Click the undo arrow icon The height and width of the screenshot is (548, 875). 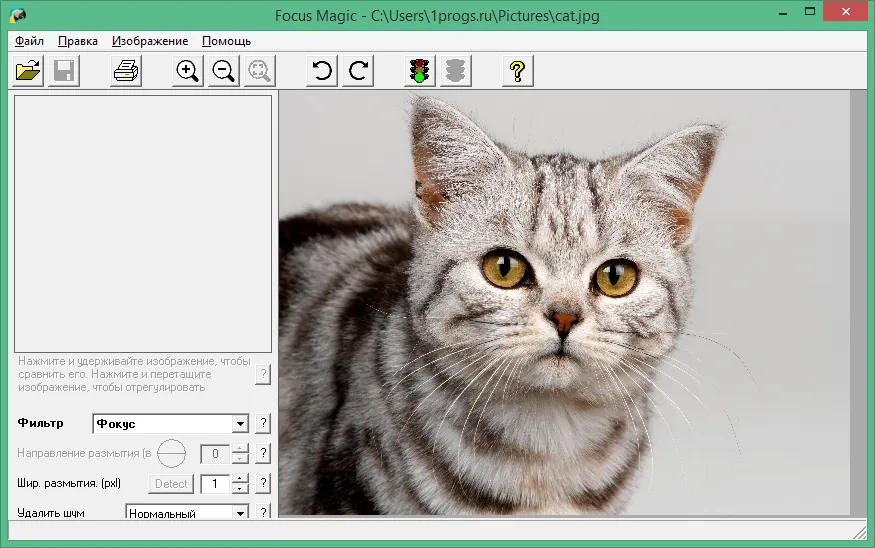pyautogui.click(x=322, y=71)
